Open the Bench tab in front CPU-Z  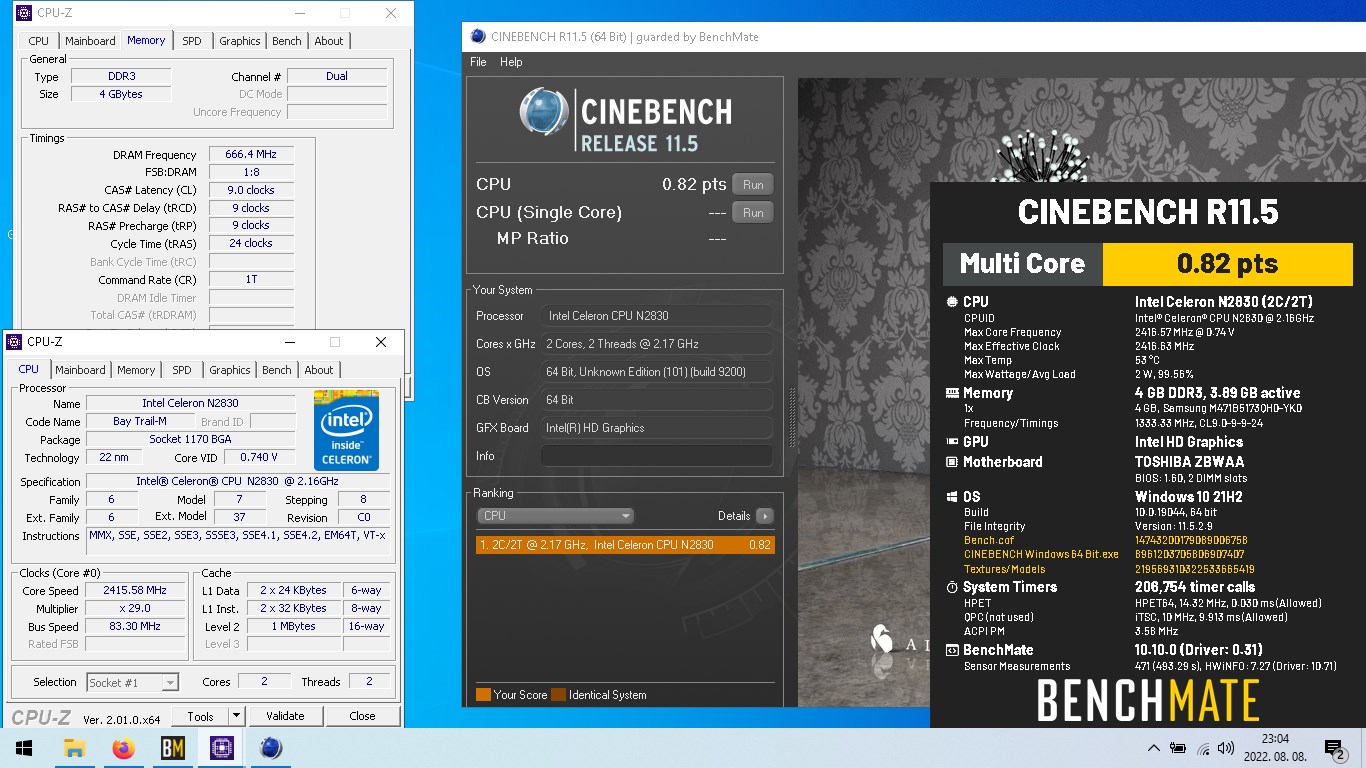coord(277,370)
